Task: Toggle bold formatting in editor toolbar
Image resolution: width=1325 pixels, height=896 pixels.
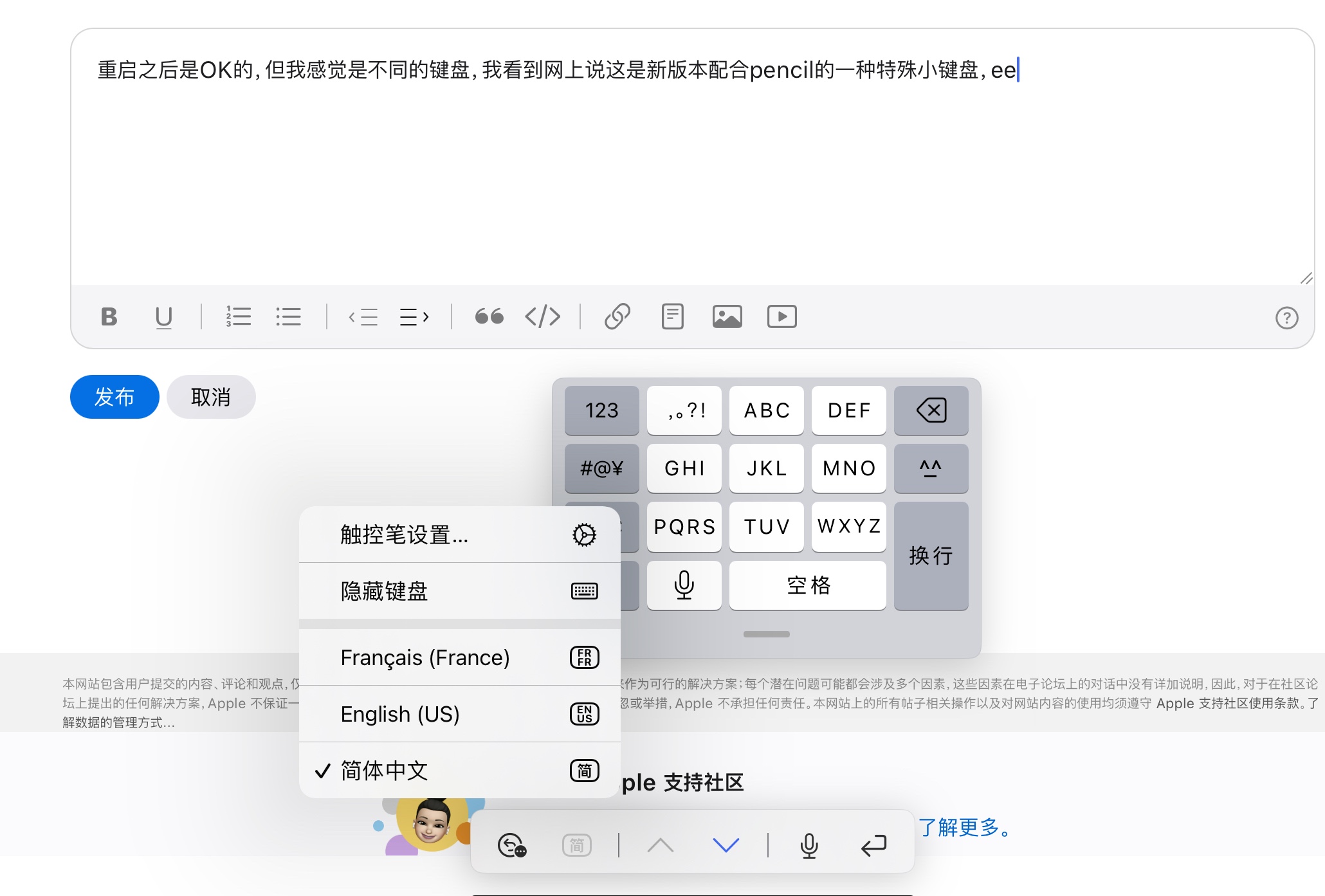Action: (x=109, y=316)
